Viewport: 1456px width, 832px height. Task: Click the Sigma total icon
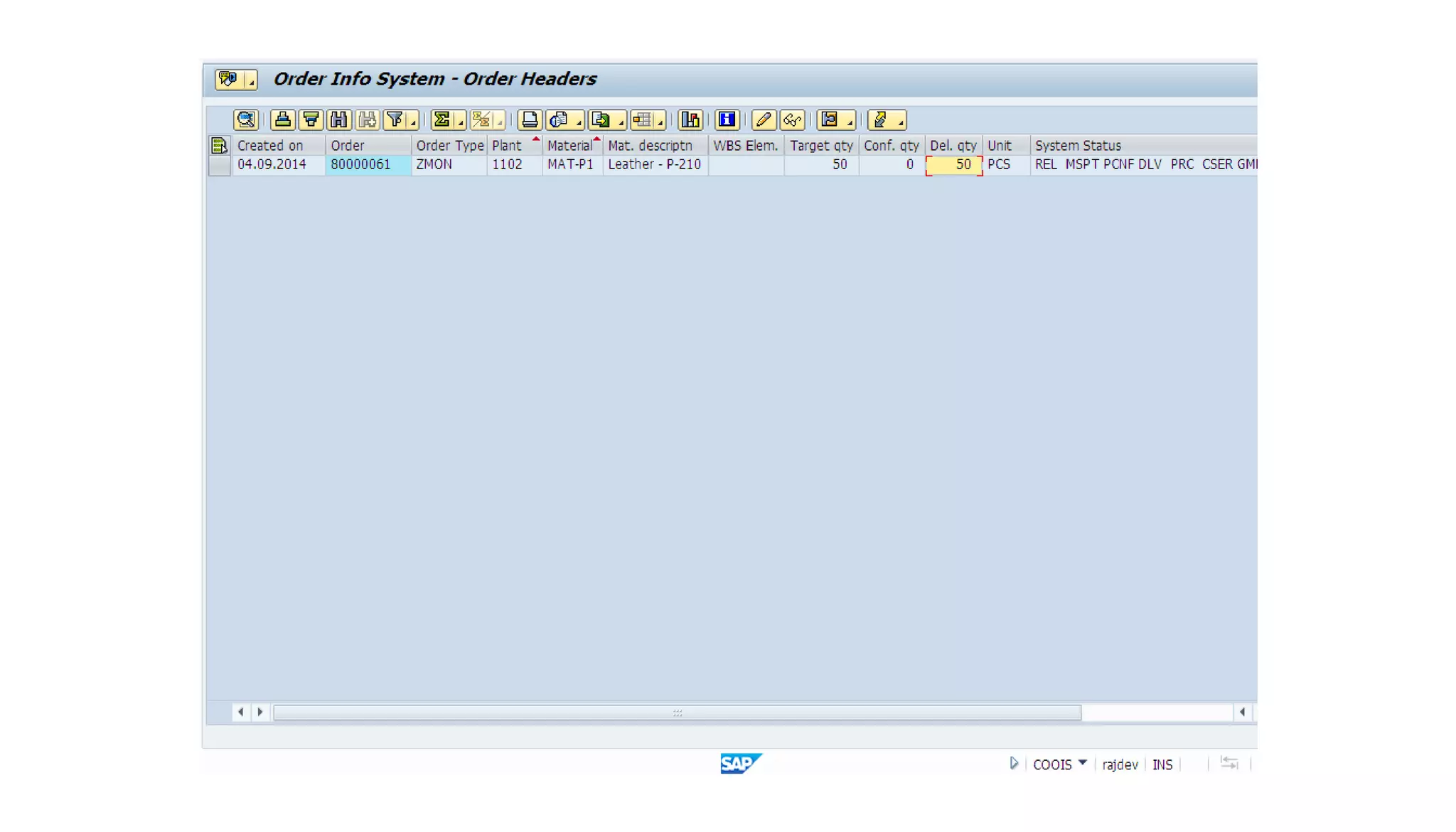pyautogui.click(x=441, y=119)
